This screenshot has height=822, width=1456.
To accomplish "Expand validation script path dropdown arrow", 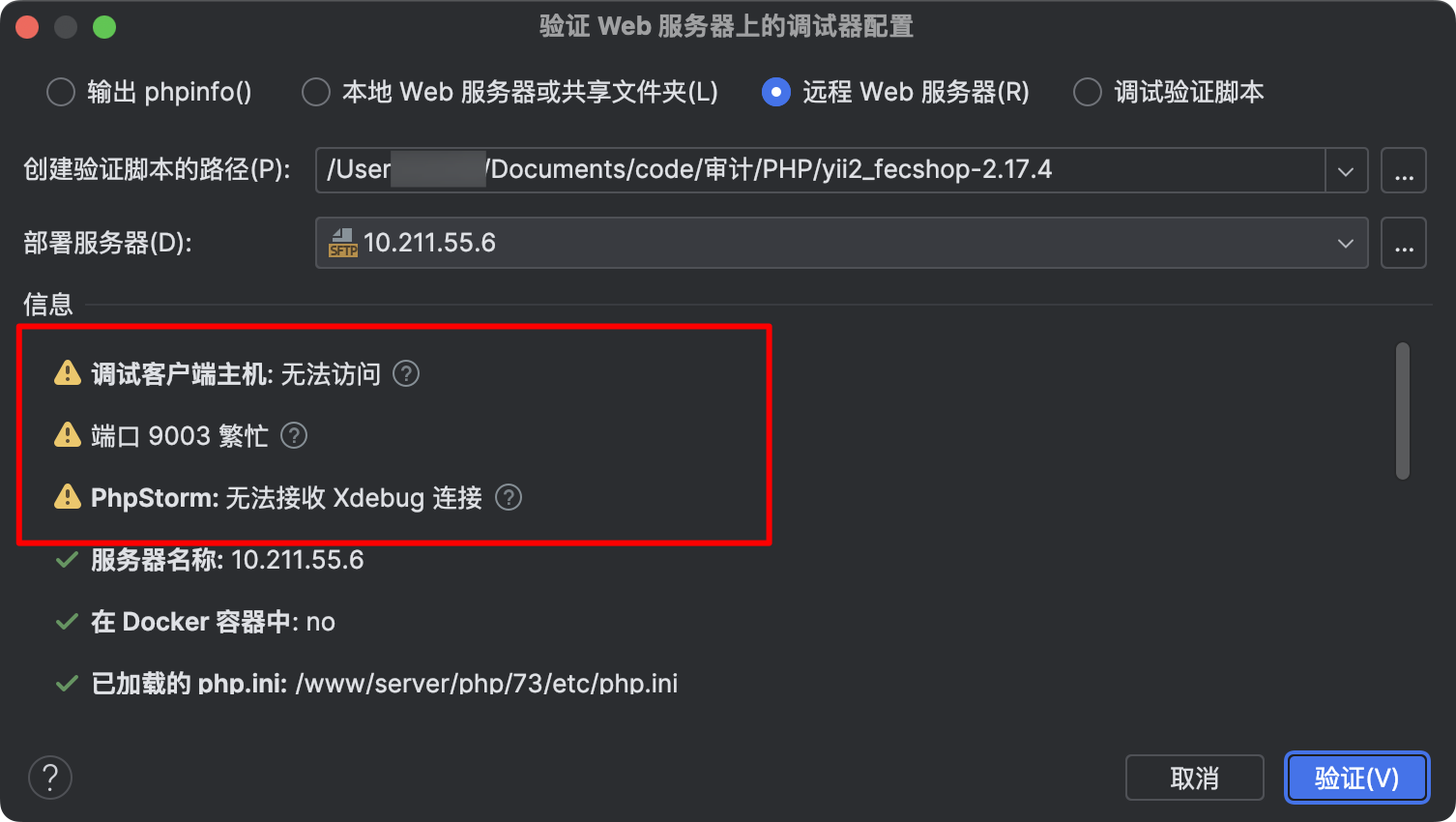I will click(x=1346, y=171).
